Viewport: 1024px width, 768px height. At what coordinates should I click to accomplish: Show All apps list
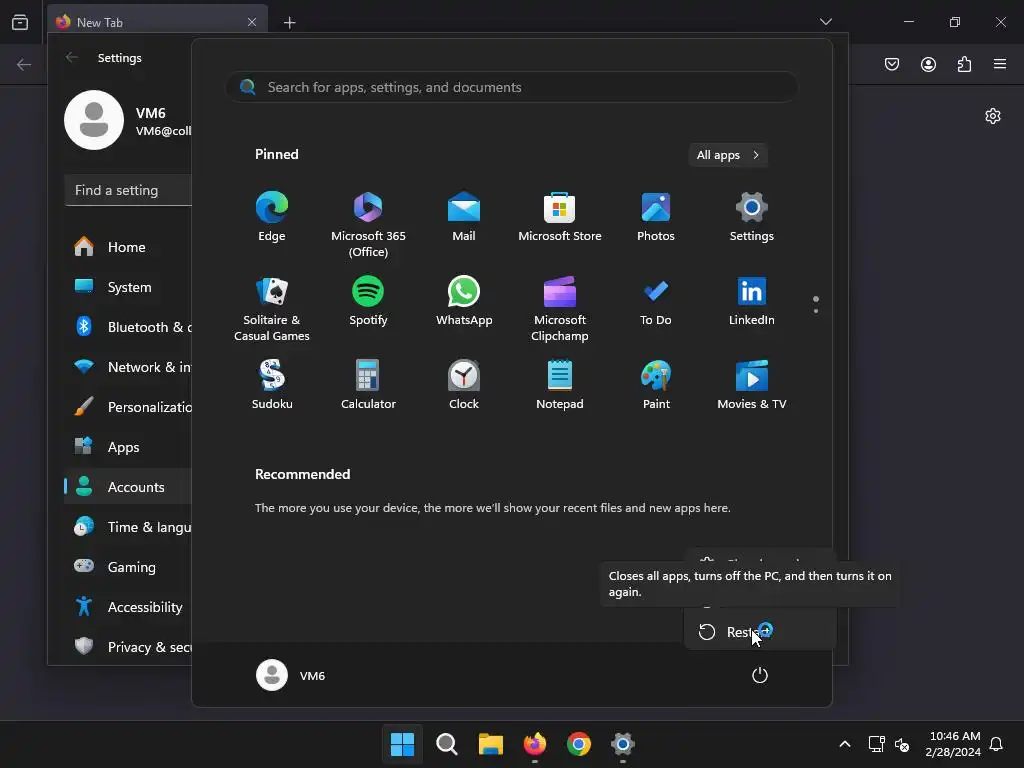click(728, 155)
